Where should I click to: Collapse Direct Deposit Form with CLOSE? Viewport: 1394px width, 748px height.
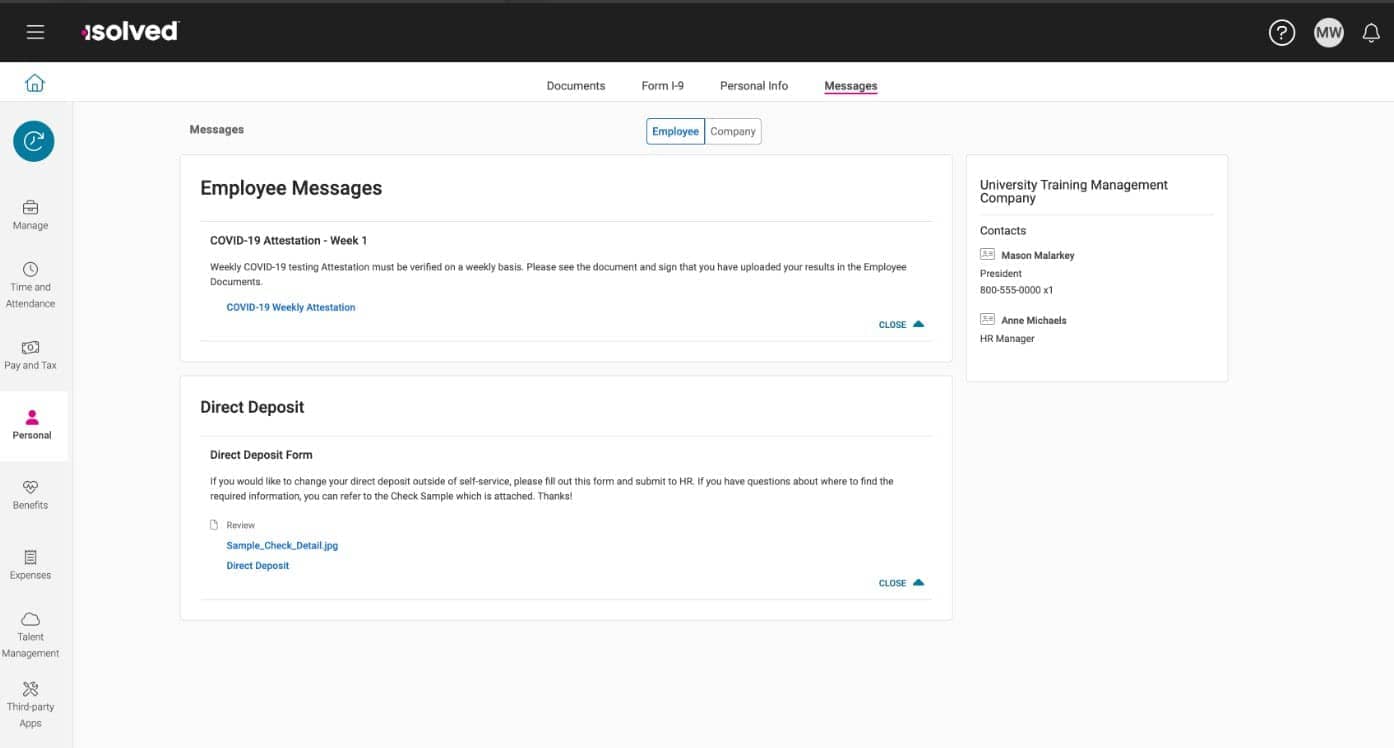[x=901, y=583]
